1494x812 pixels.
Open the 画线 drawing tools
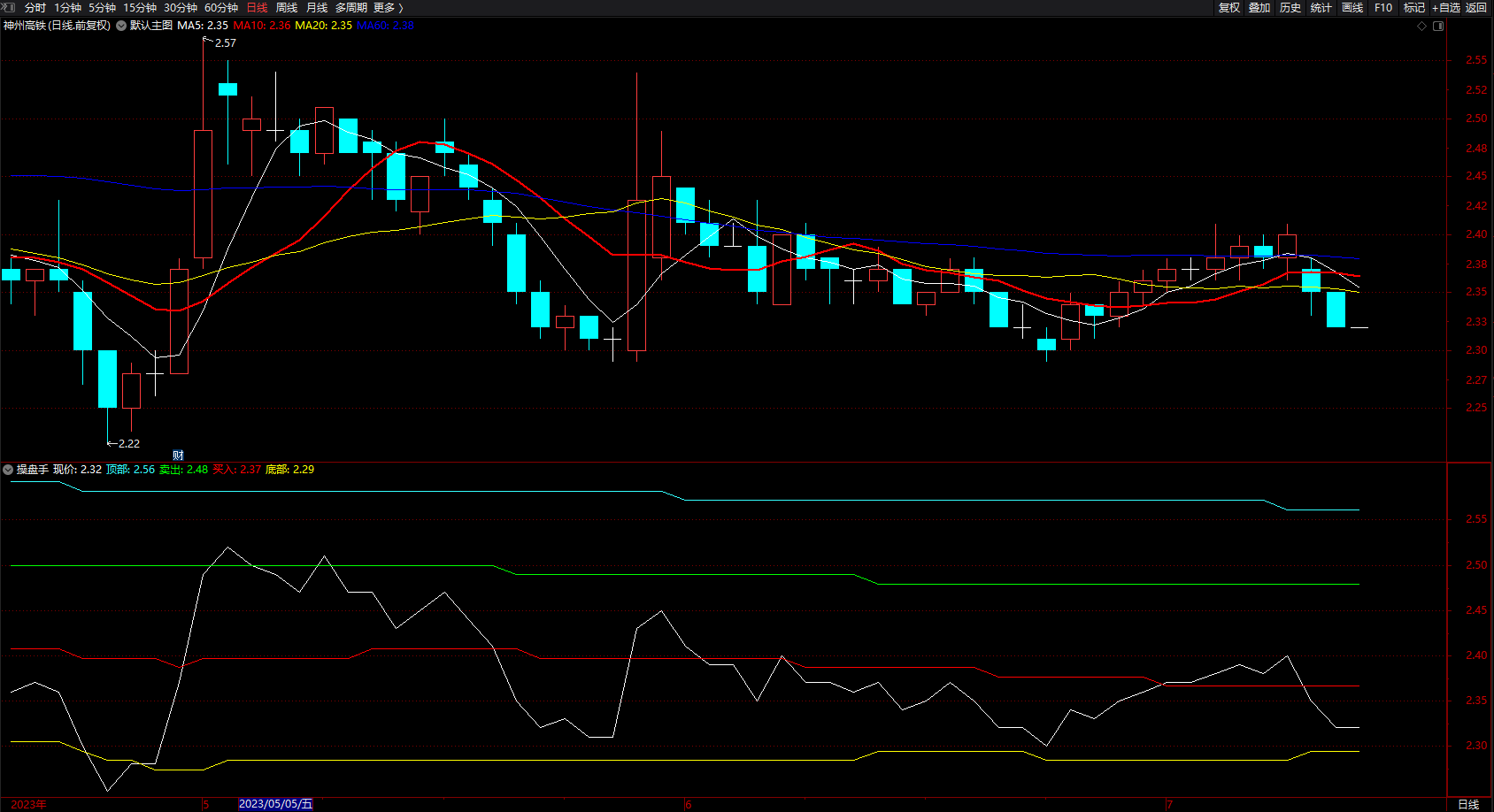click(1352, 7)
